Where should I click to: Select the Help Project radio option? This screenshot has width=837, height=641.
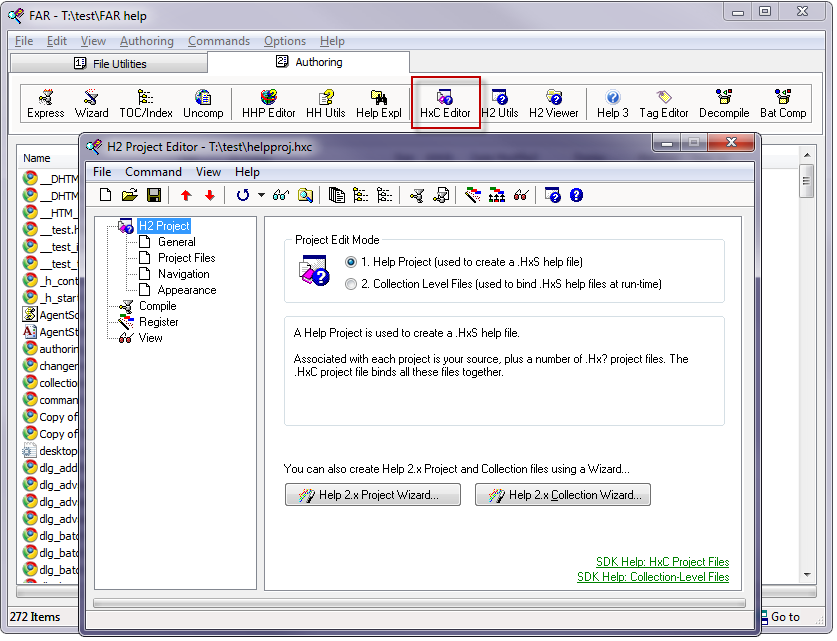point(350,262)
